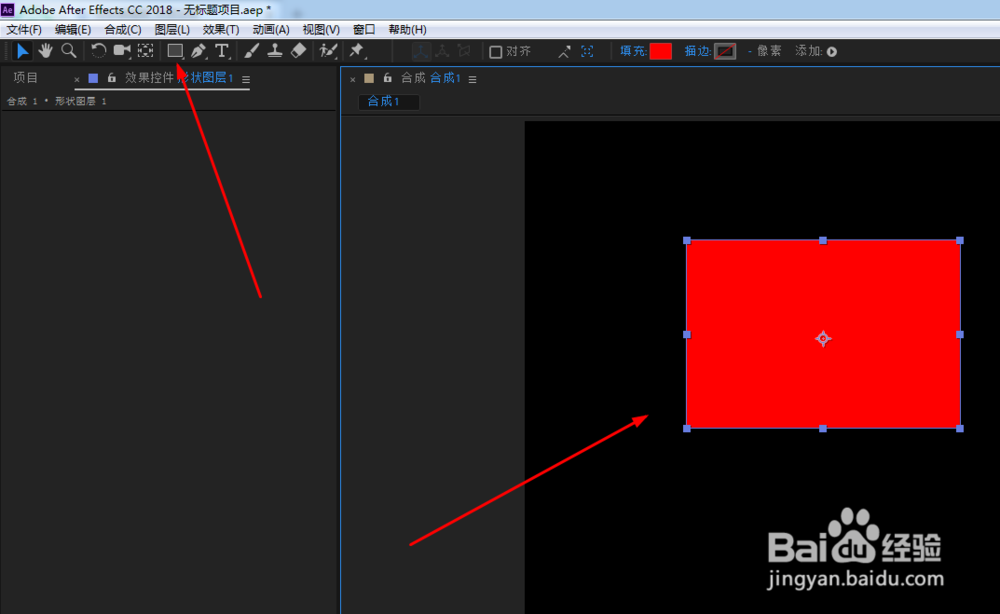Image resolution: width=1000 pixels, height=614 pixels.
Task: Click the 合成1 breadcrumb button
Action: click(388, 101)
